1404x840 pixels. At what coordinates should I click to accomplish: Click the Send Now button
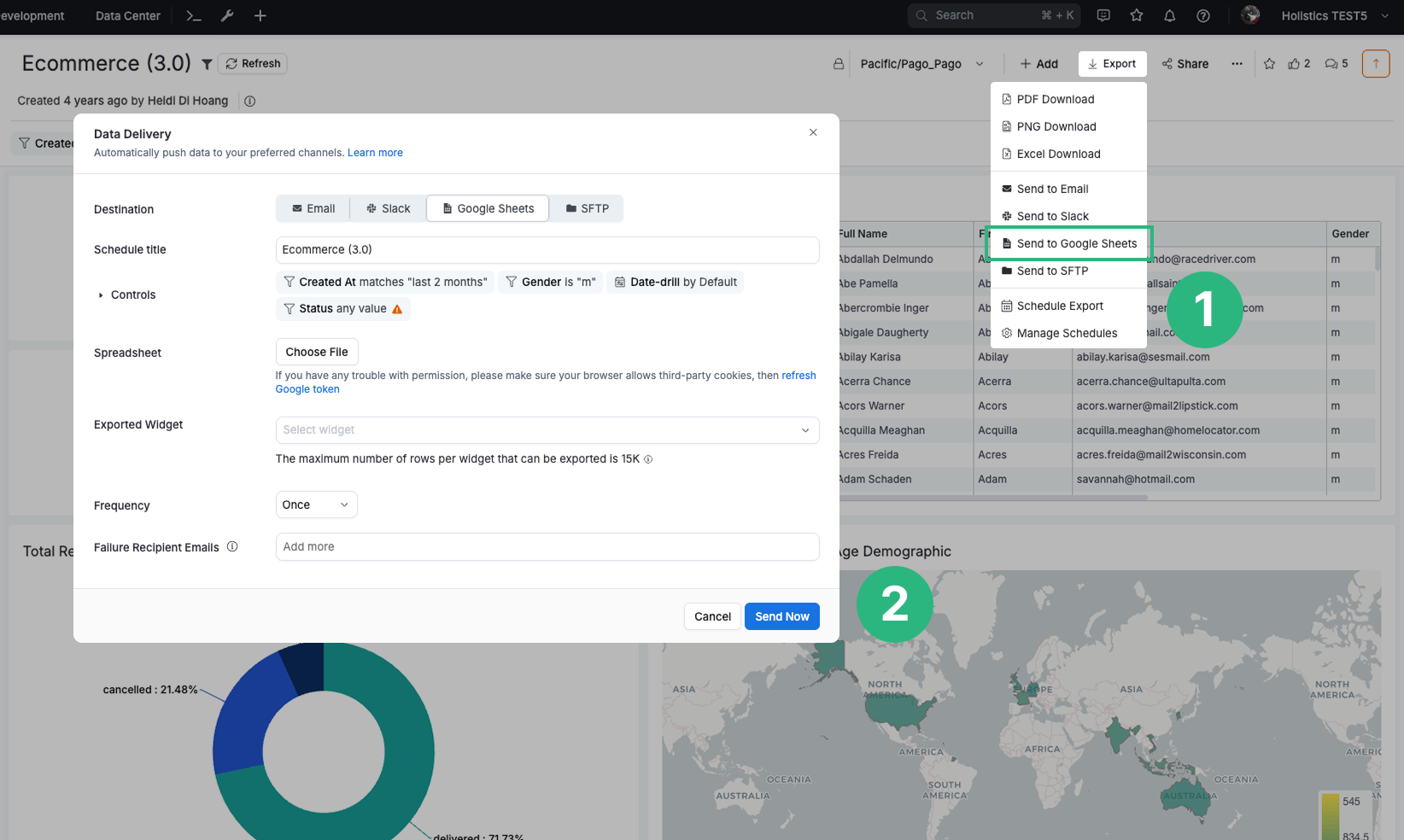click(781, 616)
